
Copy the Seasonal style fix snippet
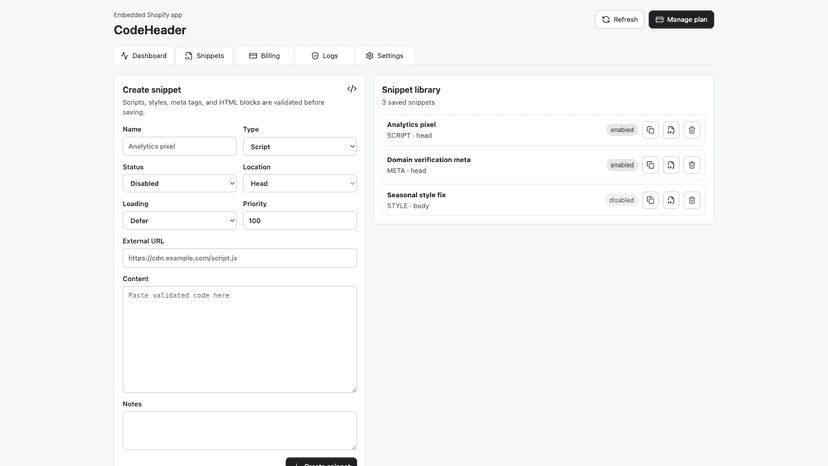coord(650,200)
